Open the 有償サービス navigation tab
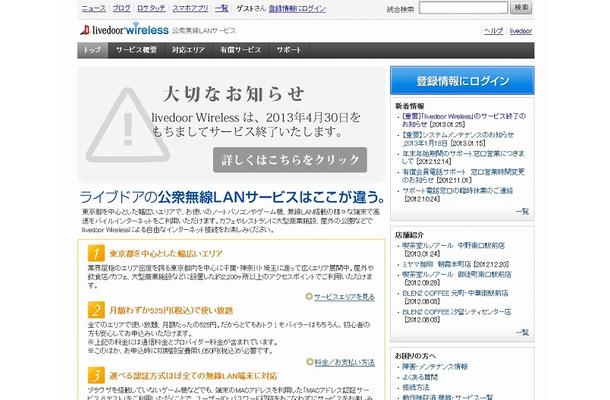The image size is (610, 400). [x=240, y=50]
